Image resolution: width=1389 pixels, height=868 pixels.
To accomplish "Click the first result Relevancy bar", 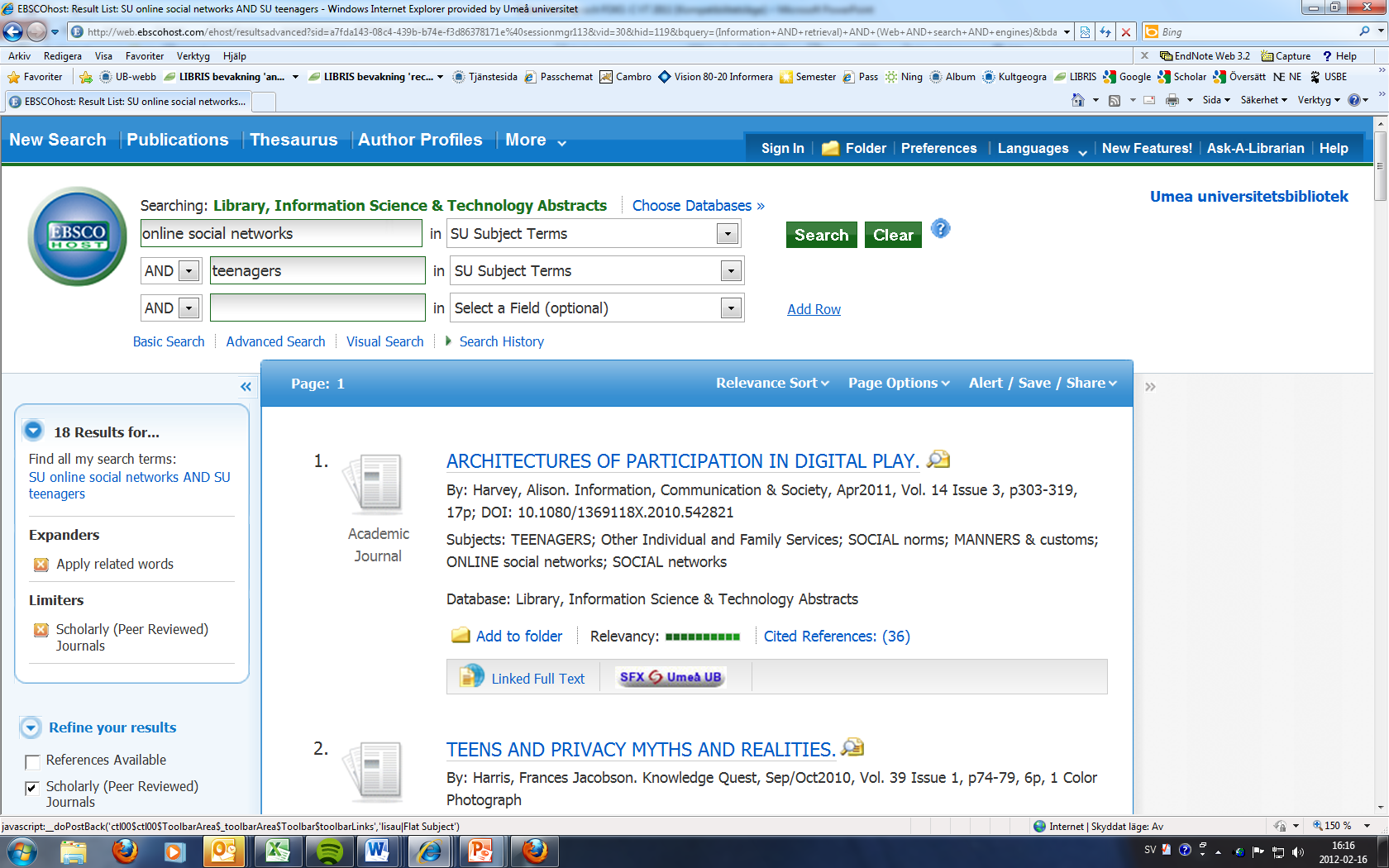I will click(703, 637).
